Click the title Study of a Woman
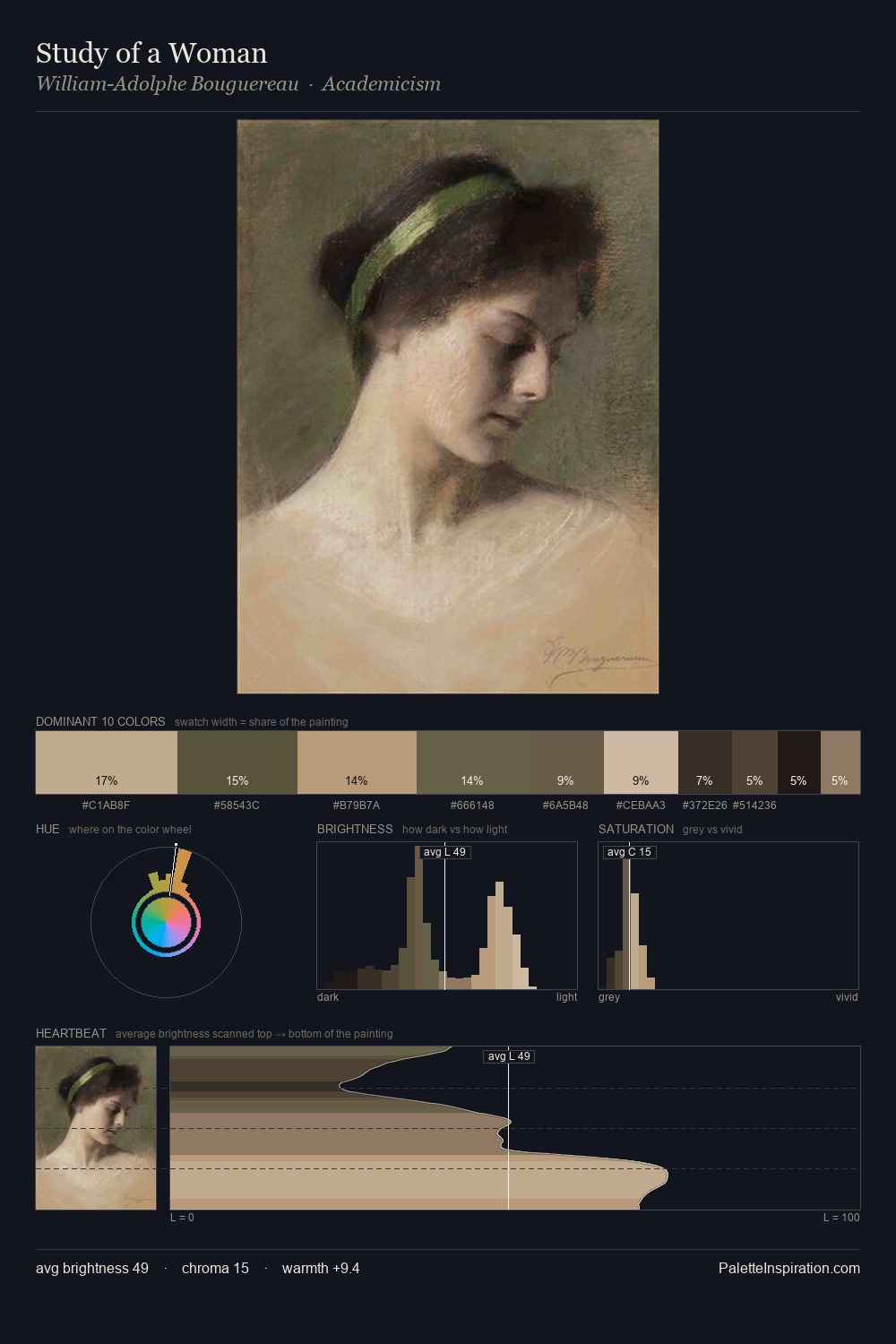 coord(151,54)
